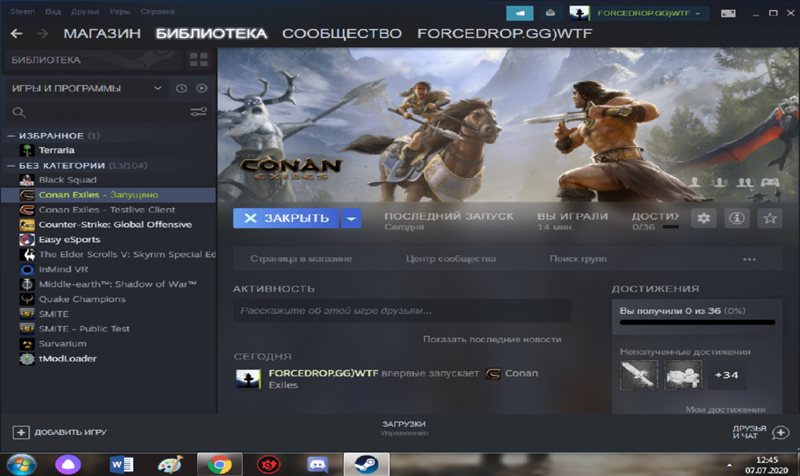Click the library search field
The width and height of the screenshot is (800, 476).
(107, 112)
